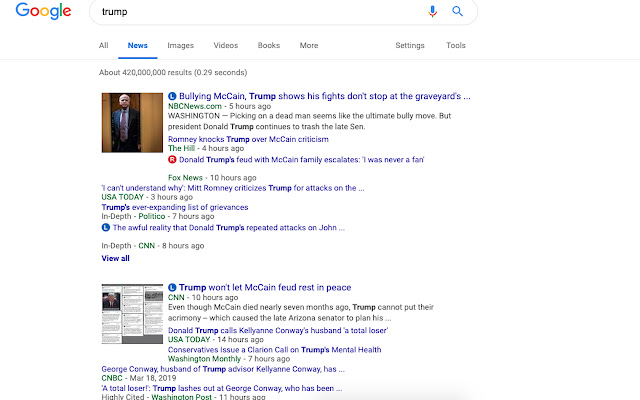Image resolution: width=640 pixels, height=400 pixels.
Task: Open George Conway, husband of Trump advisor article
Action: pyautogui.click(x=223, y=369)
